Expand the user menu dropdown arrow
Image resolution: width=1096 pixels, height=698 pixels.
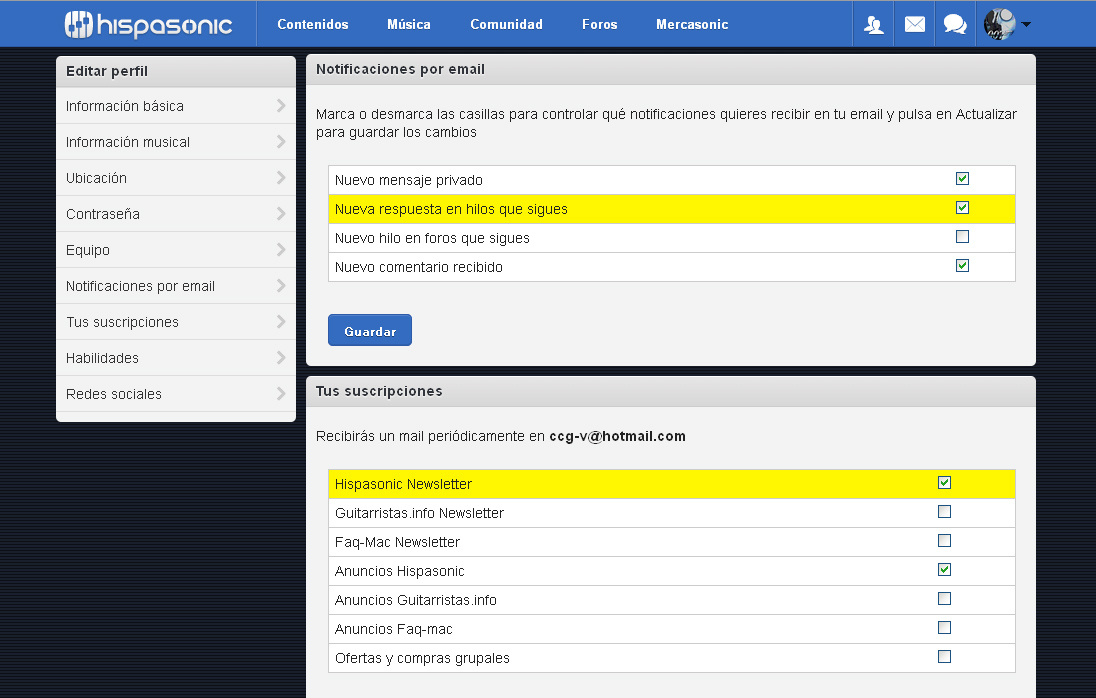[x=1026, y=25]
